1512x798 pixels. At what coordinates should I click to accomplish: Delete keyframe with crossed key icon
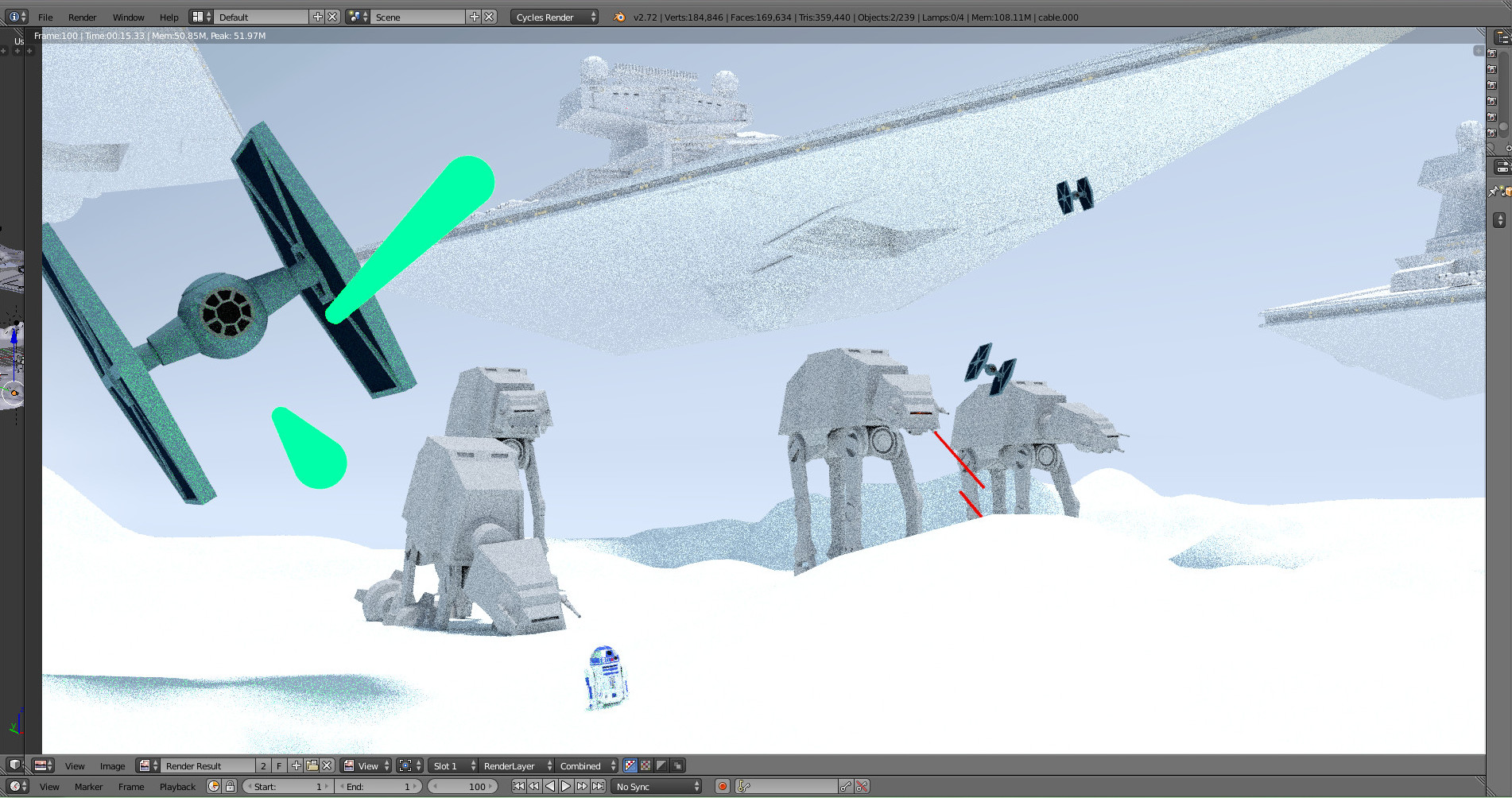pos(862,786)
